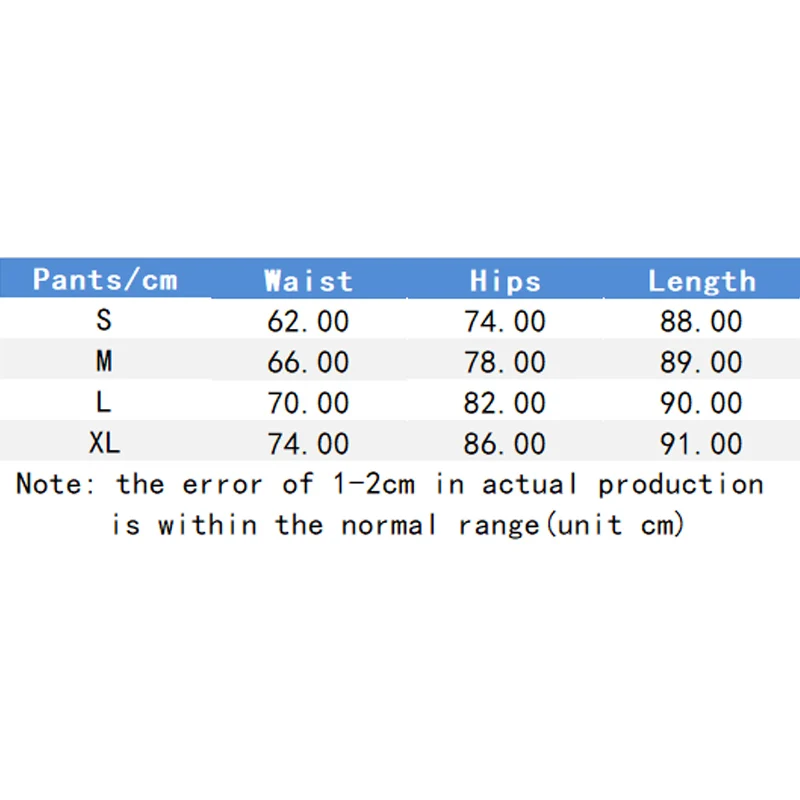Click the Waist column header
Screen dimensions: 800x800
click(x=308, y=281)
